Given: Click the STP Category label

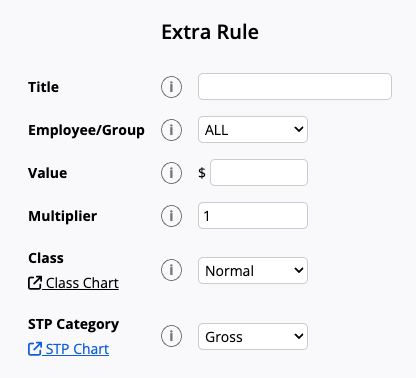Looking at the screenshot, I should pos(73,324).
